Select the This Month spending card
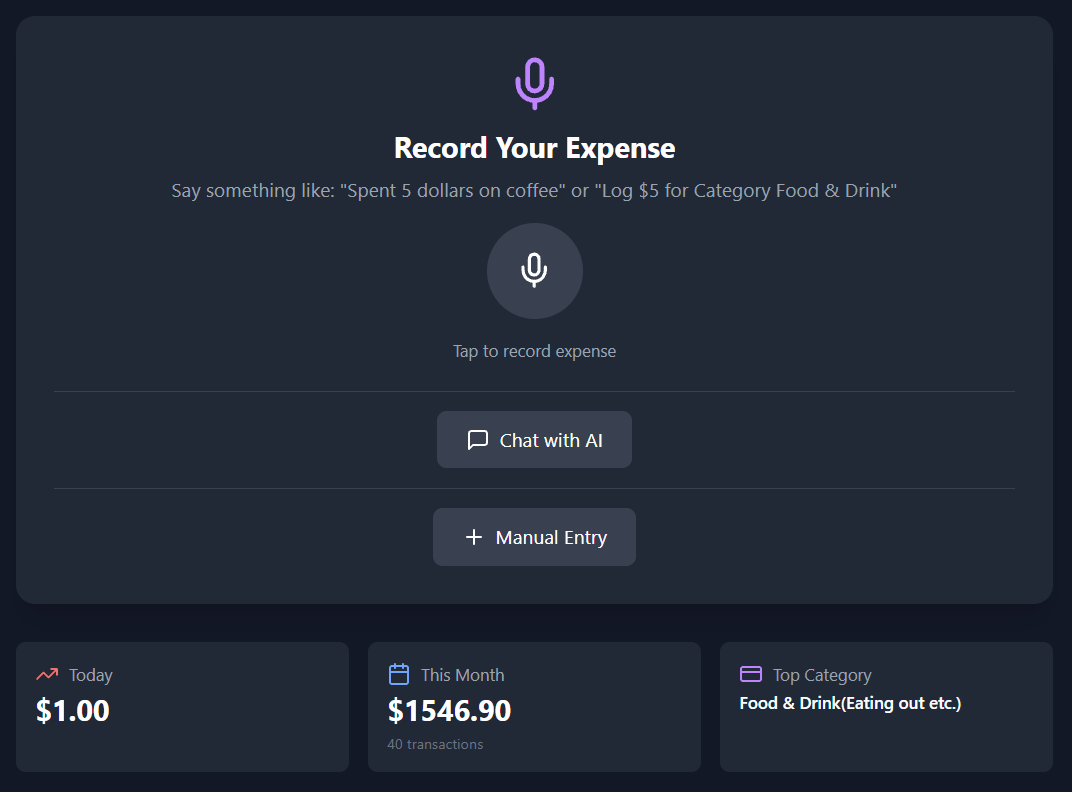The image size is (1072, 792). 535,707
